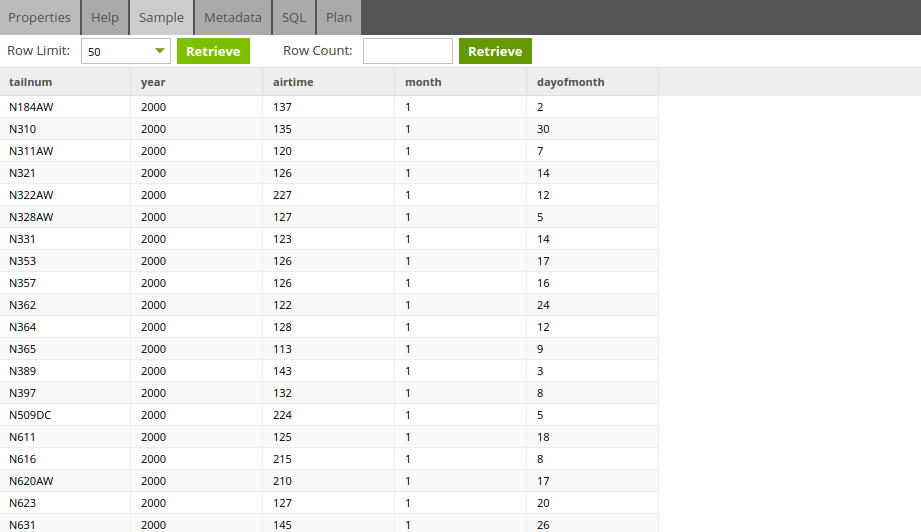Open the Help tab
921x532 pixels.
105,18
